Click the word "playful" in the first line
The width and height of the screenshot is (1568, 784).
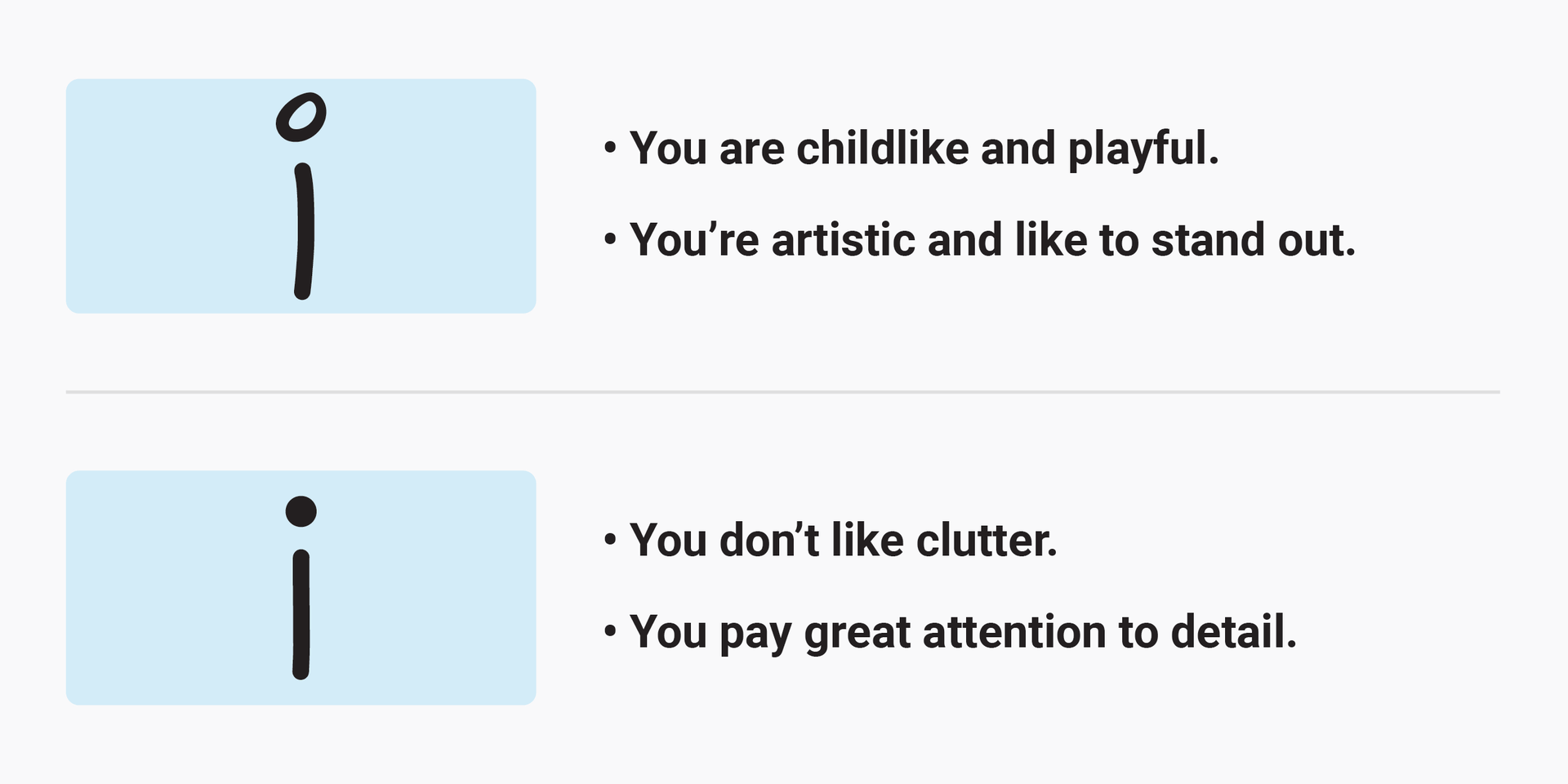coord(1138,151)
